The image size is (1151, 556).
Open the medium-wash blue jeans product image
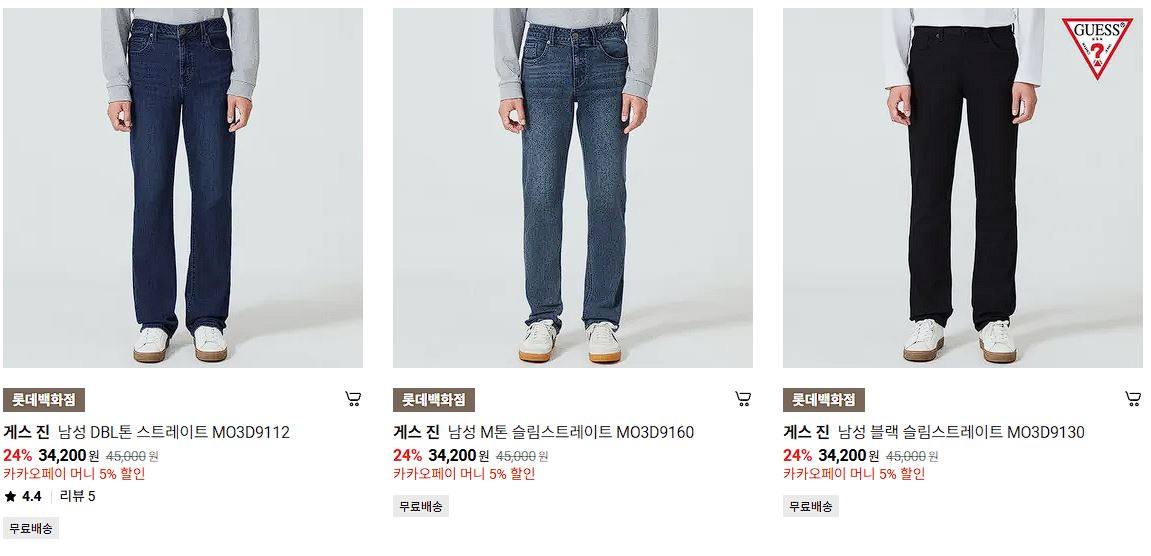pos(573,188)
